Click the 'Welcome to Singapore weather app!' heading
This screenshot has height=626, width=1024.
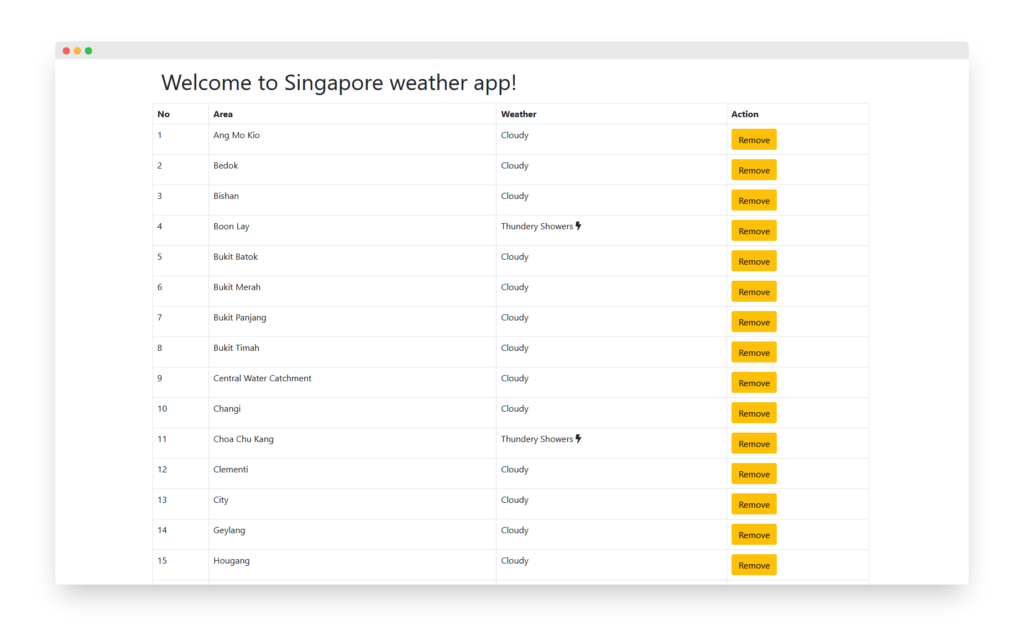(339, 83)
